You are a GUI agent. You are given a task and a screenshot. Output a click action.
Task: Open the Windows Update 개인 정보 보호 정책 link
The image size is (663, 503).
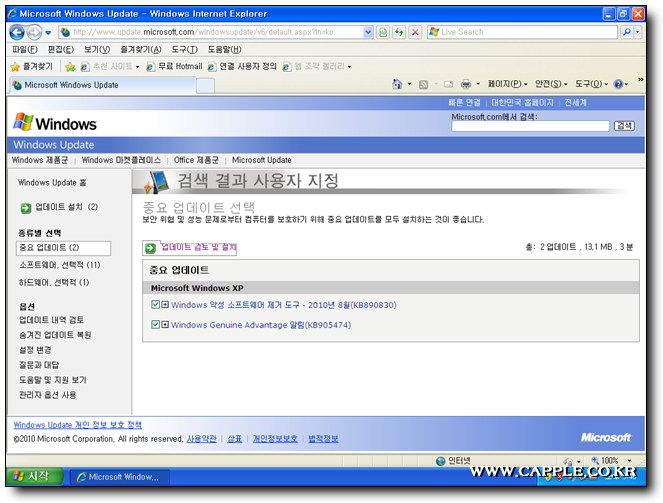click(x=77, y=425)
